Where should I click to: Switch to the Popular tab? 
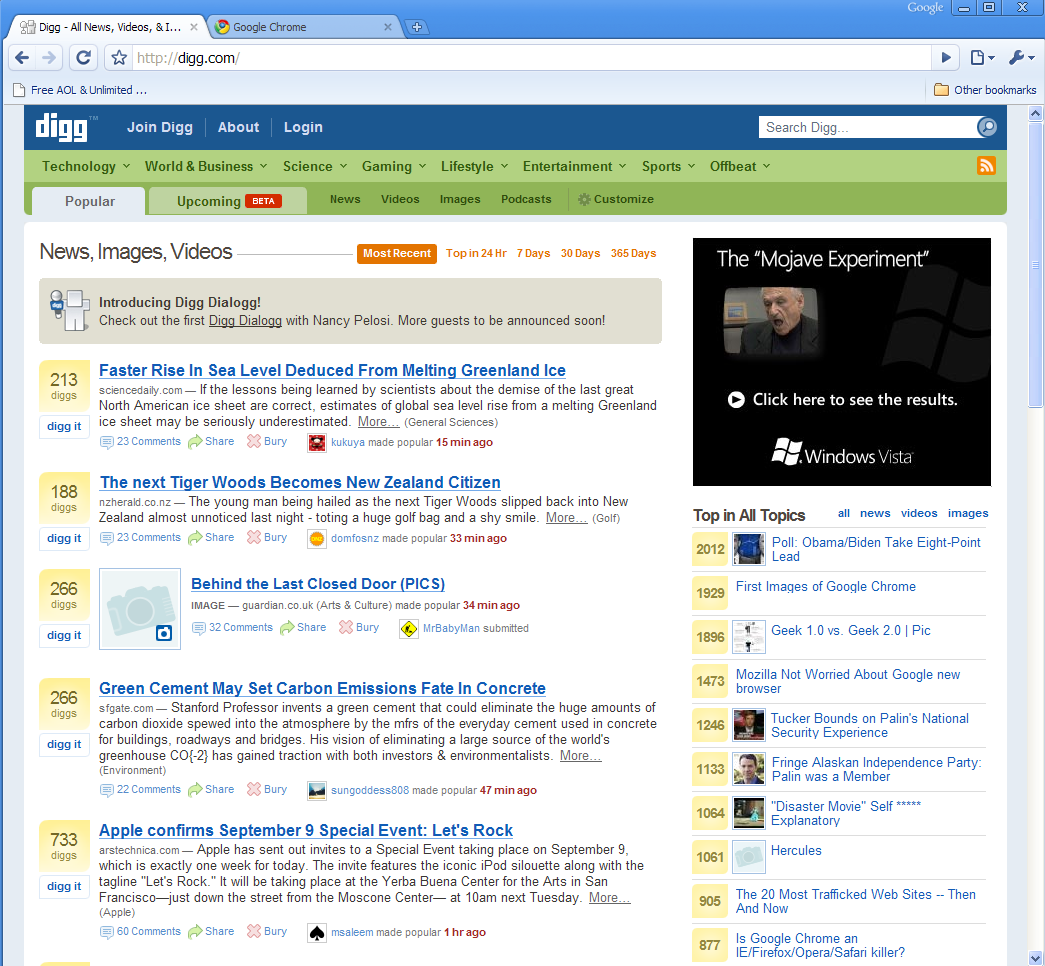click(x=89, y=201)
